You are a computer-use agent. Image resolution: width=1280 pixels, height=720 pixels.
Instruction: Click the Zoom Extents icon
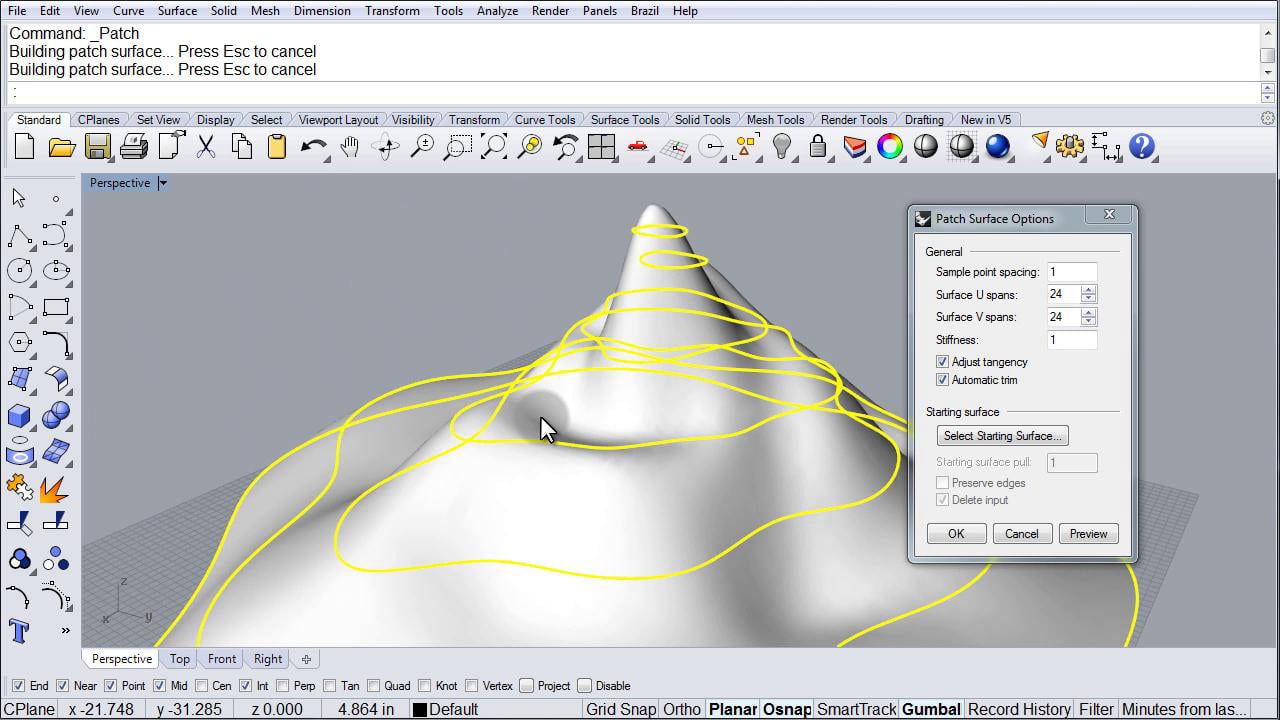click(493, 147)
